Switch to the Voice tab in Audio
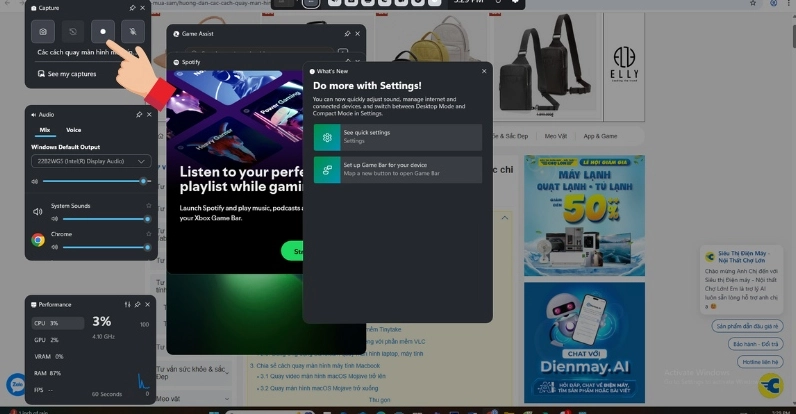796x414 pixels. point(74,130)
